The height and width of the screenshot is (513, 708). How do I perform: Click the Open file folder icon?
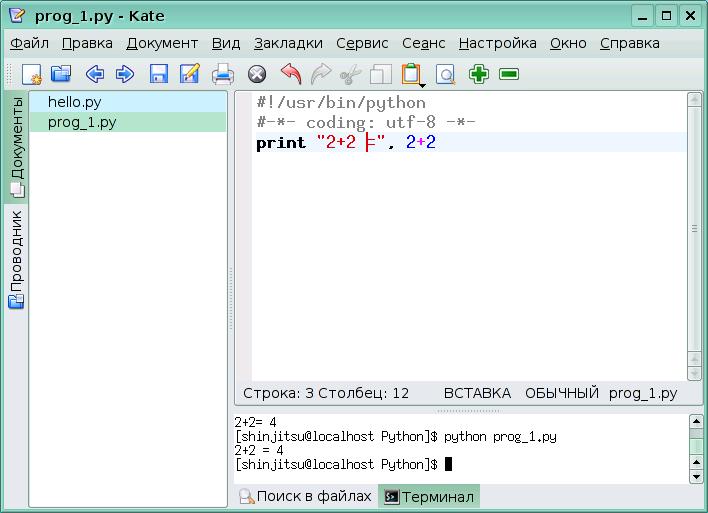click(61, 74)
